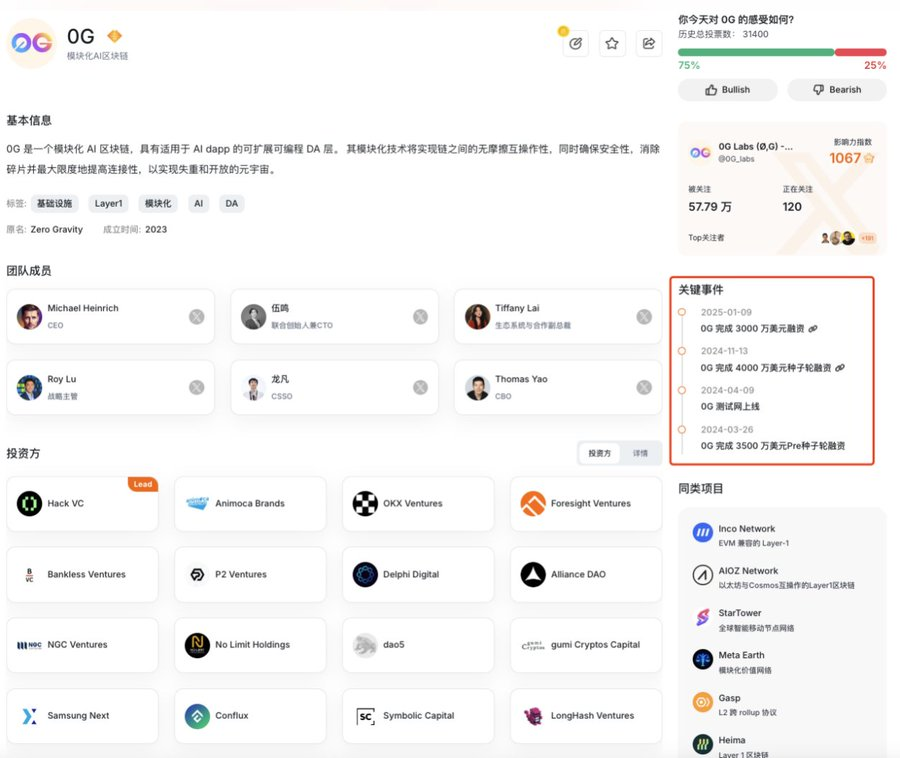Click the Meta Earth icon
This screenshot has height=758, width=900.
(703, 660)
